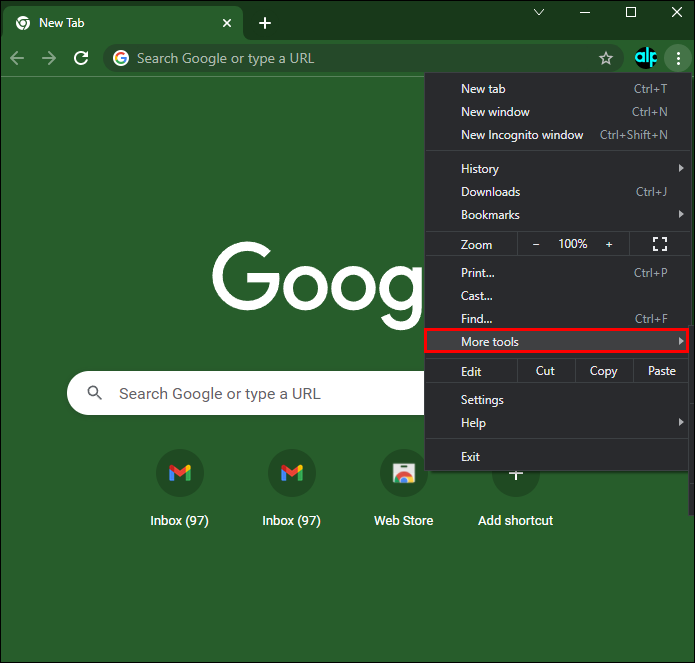Click the three-dot Chrome menu icon
695x663 pixels.
click(x=678, y=58)
